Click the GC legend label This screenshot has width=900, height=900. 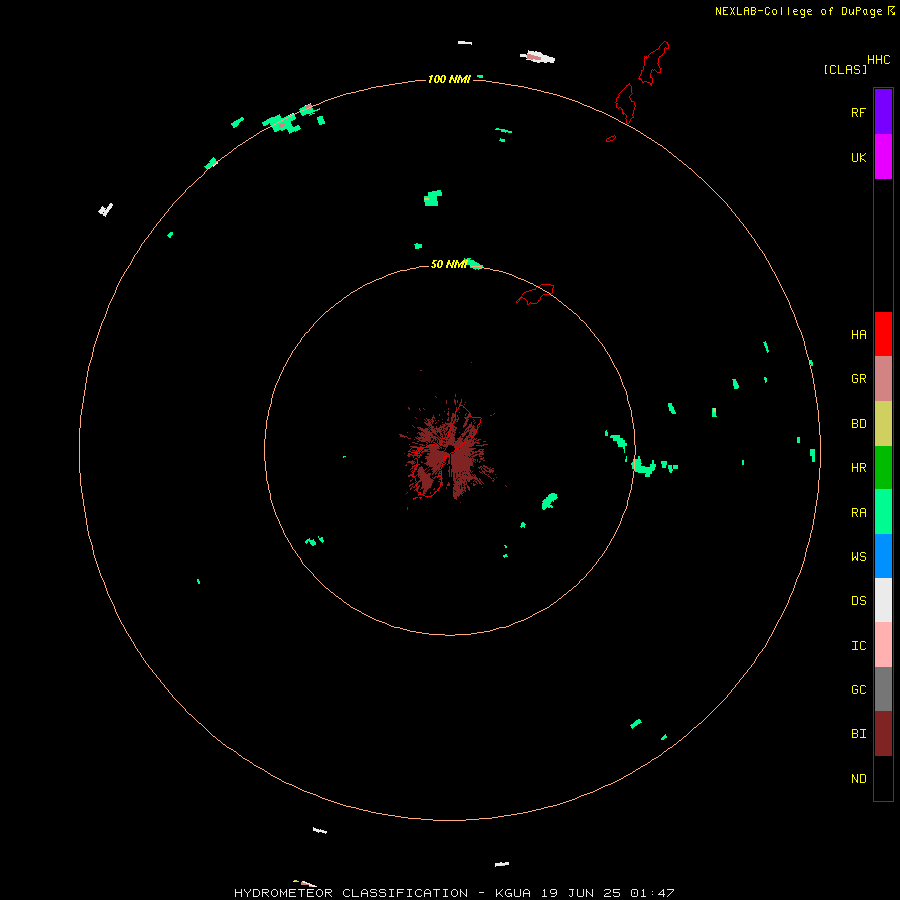[858, 690]
